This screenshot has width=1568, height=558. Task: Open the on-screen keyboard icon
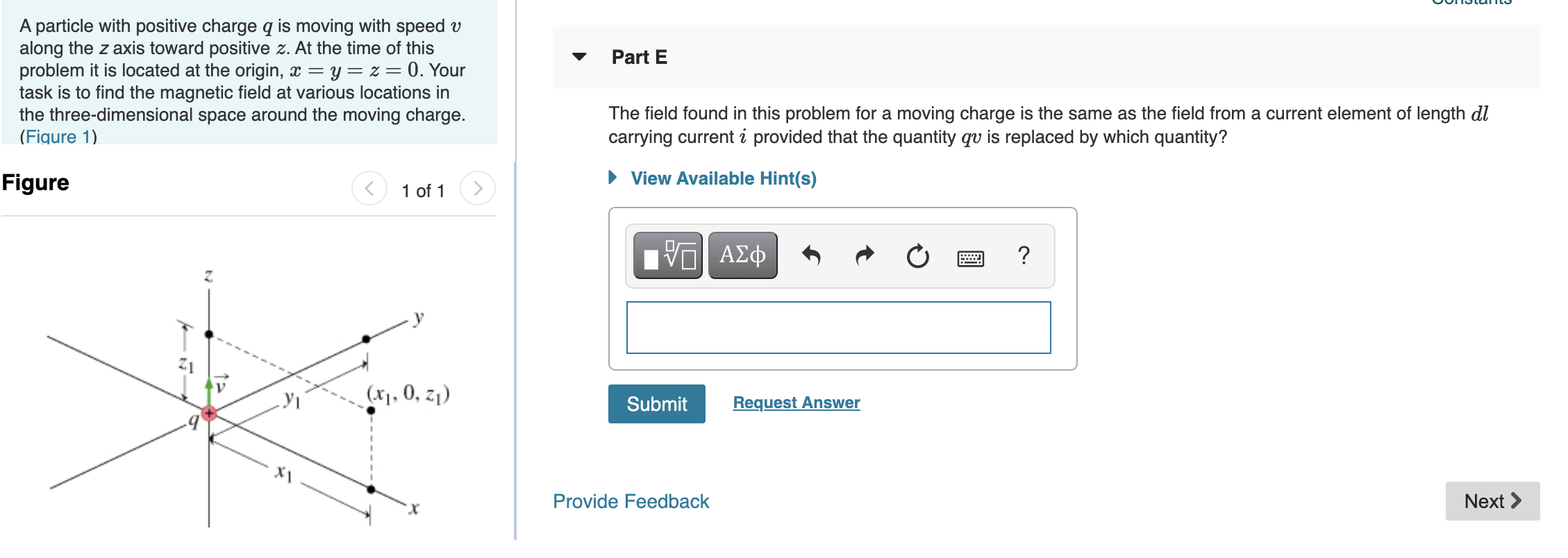[971, 257]
